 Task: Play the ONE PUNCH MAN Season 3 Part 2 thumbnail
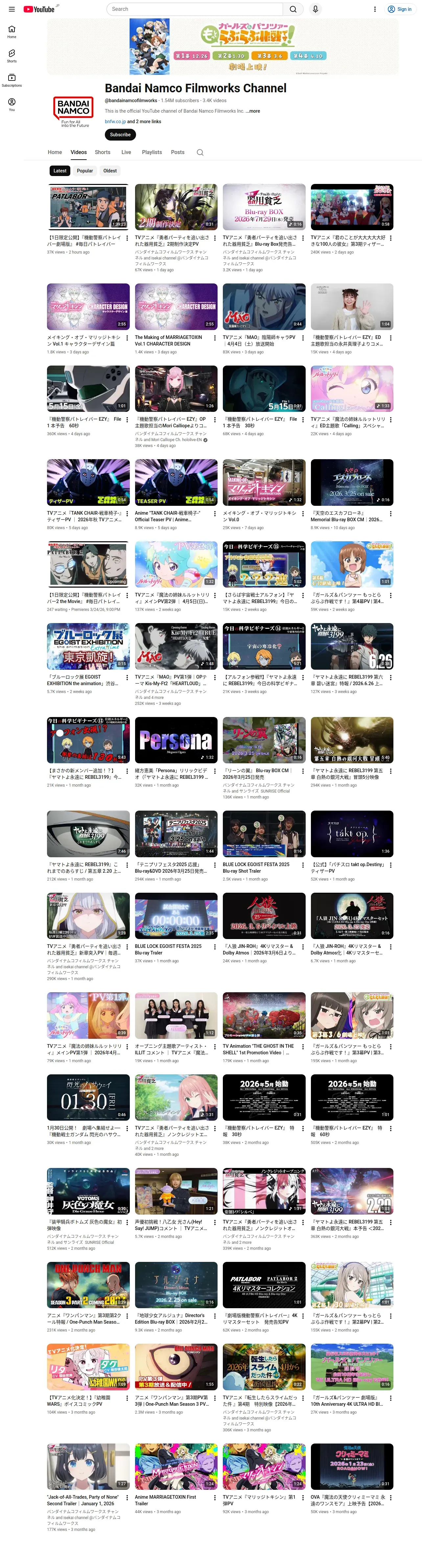click(88, 1285)
